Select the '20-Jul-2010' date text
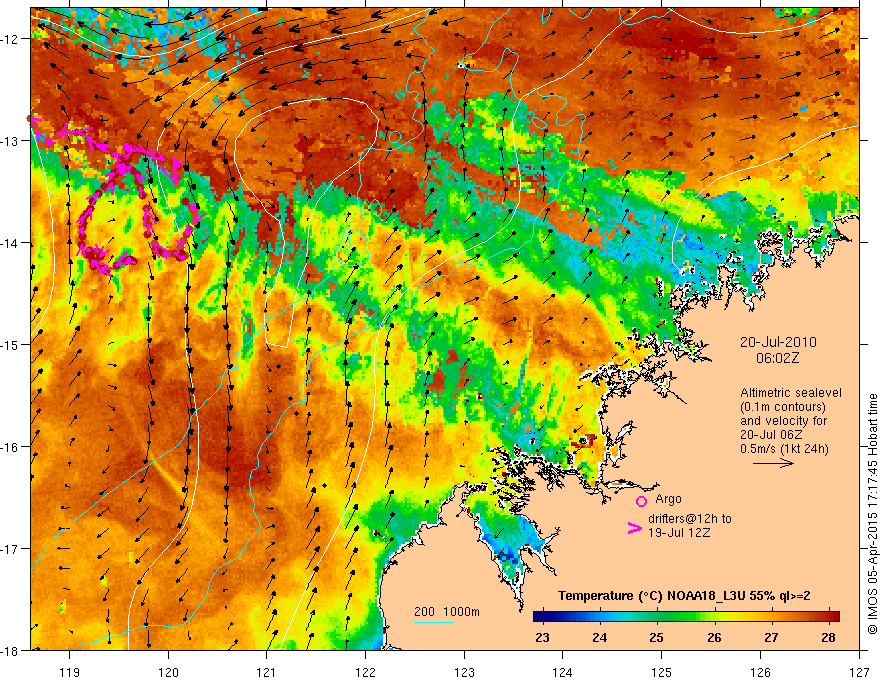 pyautogui.click(x=778, y=342)
